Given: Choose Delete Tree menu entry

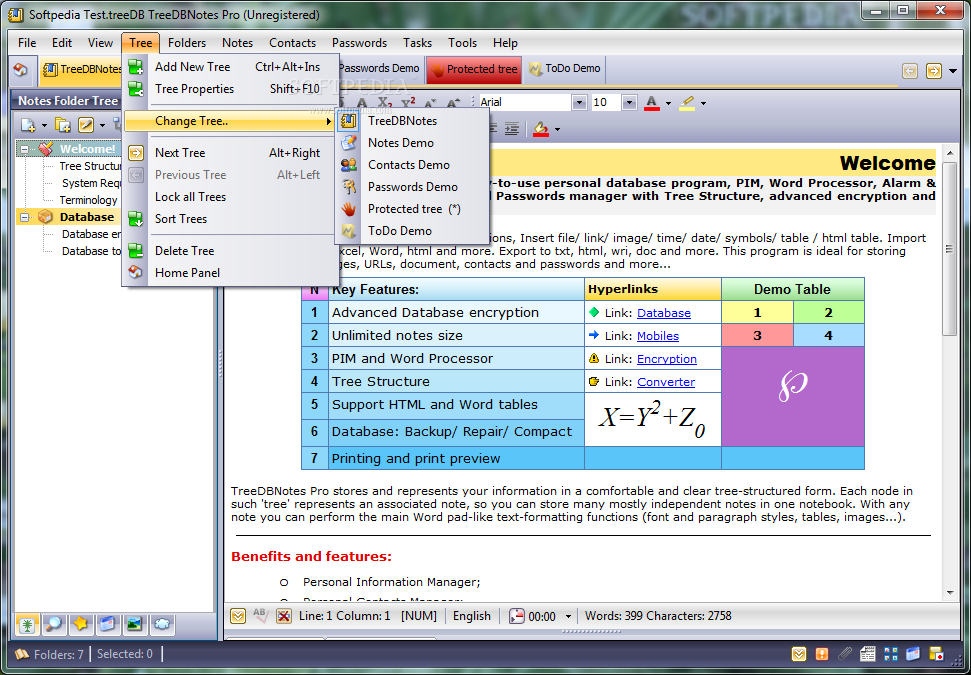Looking at the screenshot, I should pos(230,251).
